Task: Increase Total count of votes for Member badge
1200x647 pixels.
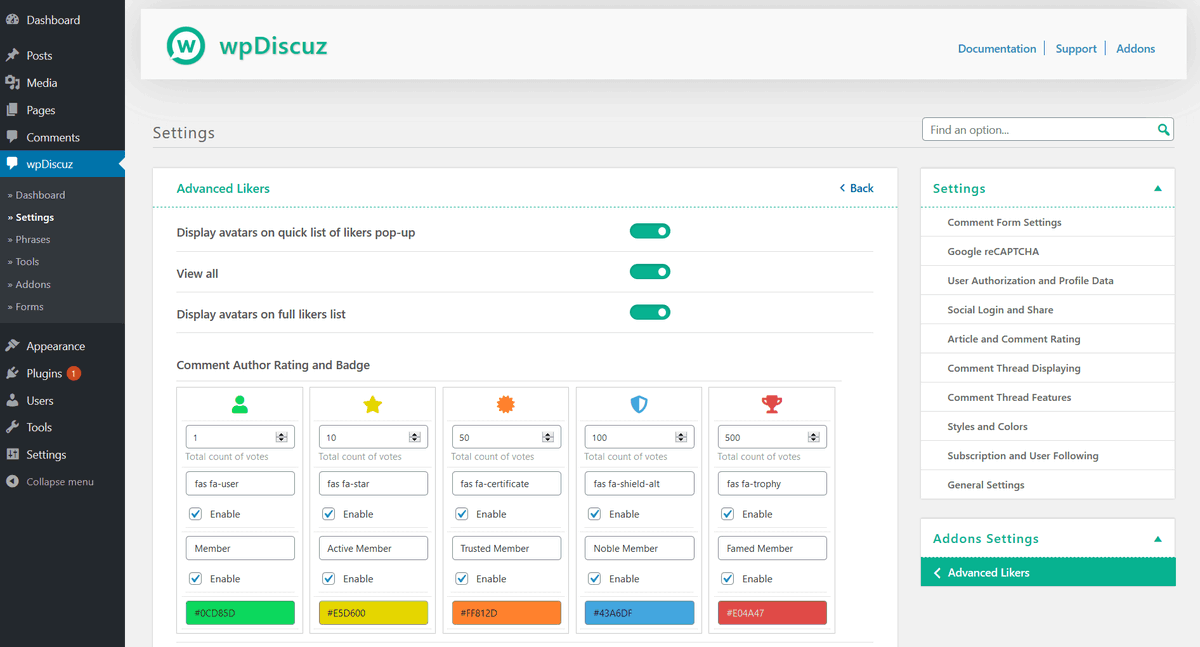Action: coord(281,433)
